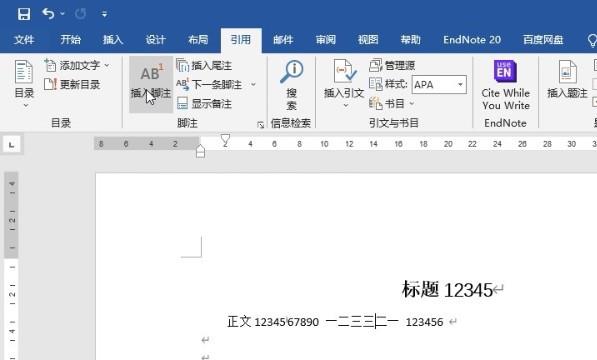The height and width of the screenshot is (360, 597).
Task: Expand the 插入引文 dropdown arrow
Action: 346,105
